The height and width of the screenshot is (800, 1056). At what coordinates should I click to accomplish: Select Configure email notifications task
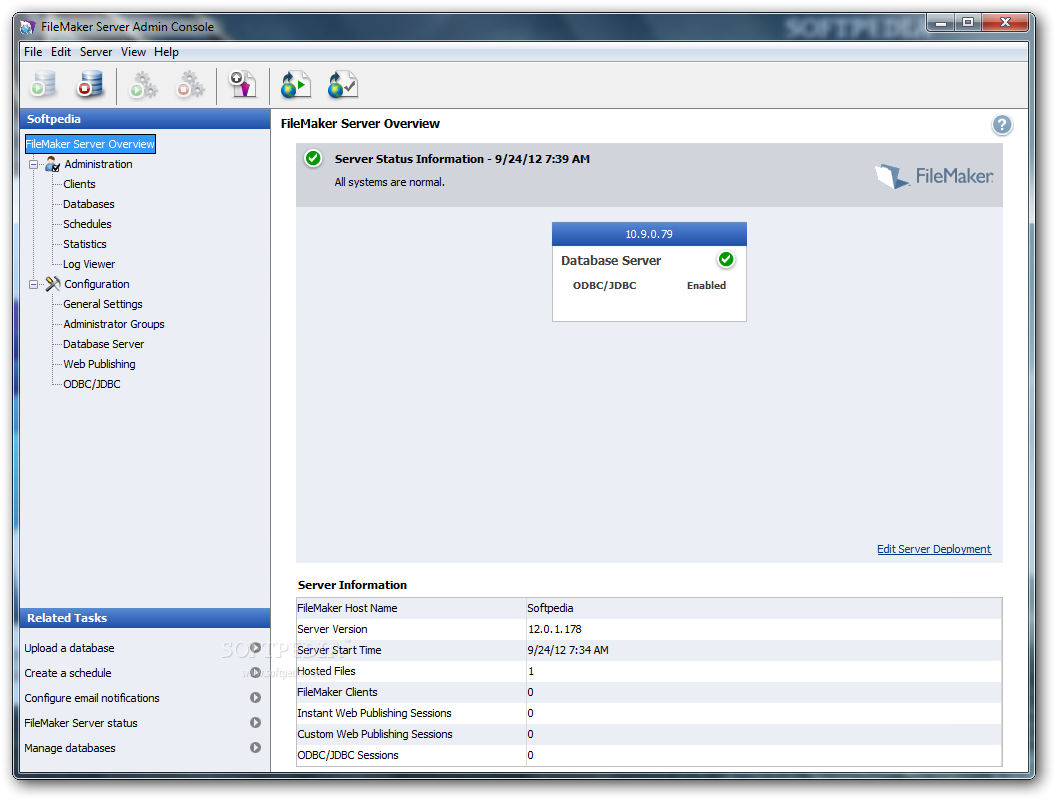92,698
